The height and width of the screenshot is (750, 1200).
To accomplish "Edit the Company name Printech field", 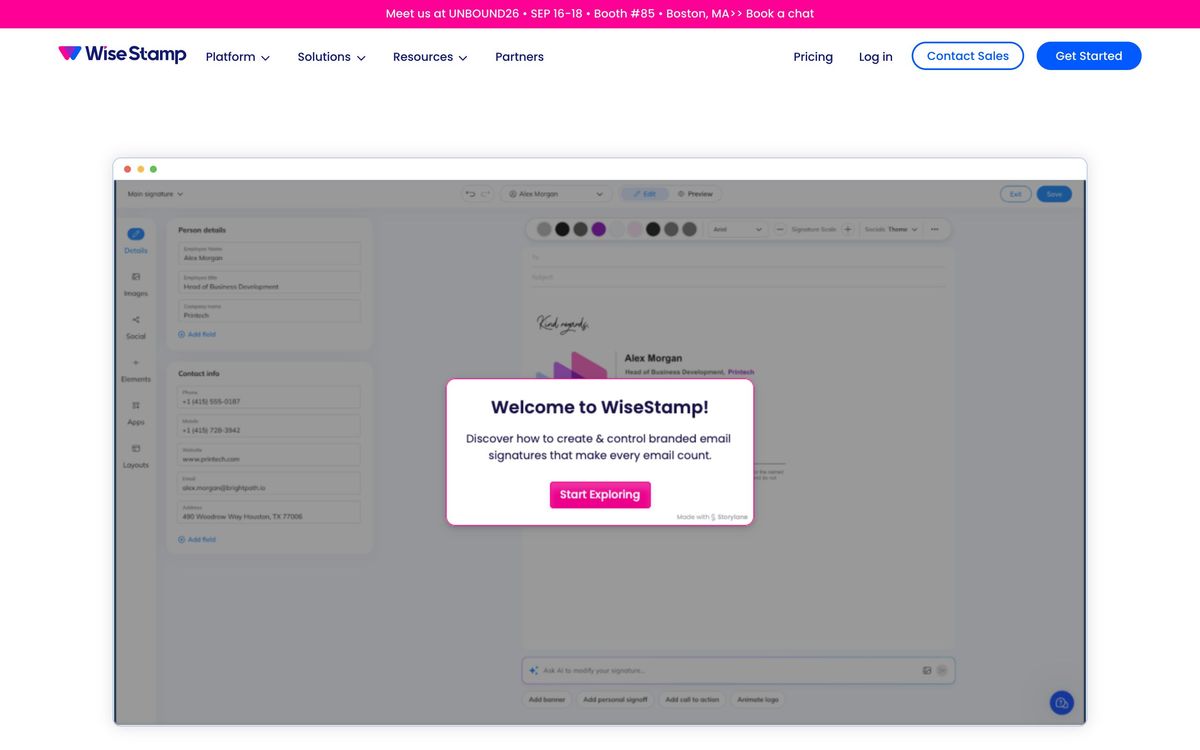I will 269,311.
